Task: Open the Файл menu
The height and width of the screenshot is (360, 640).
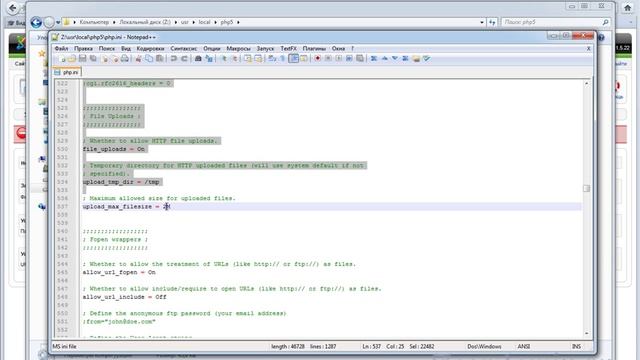Action: [x=61, y=49]
